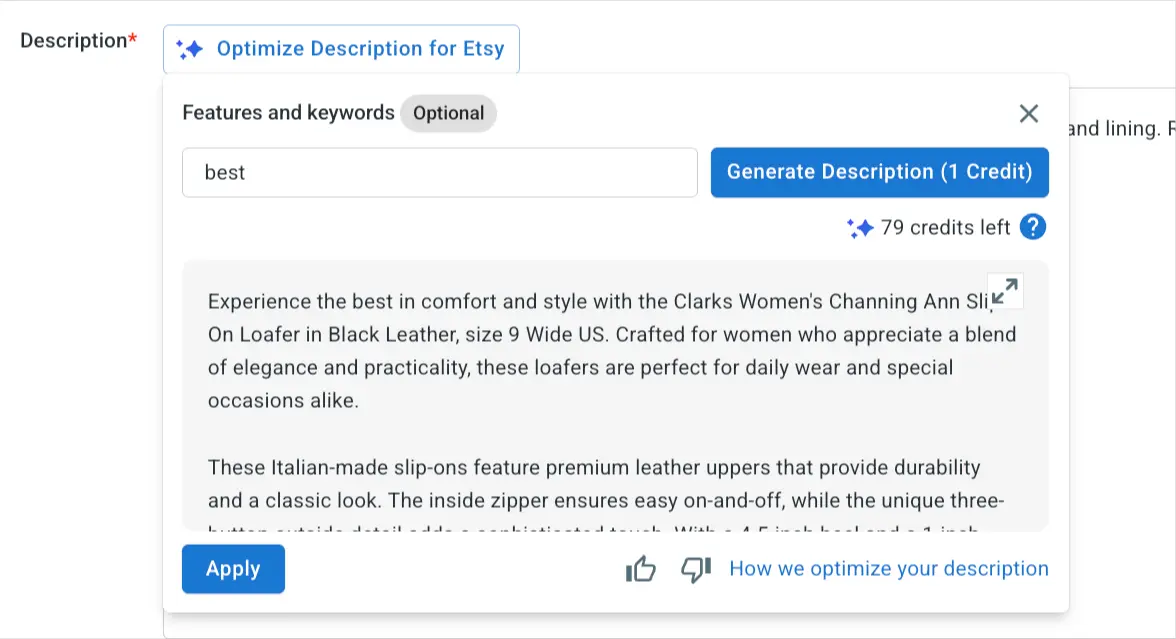Click the sparkle icon next to credits left

click(x=860, y=228)
